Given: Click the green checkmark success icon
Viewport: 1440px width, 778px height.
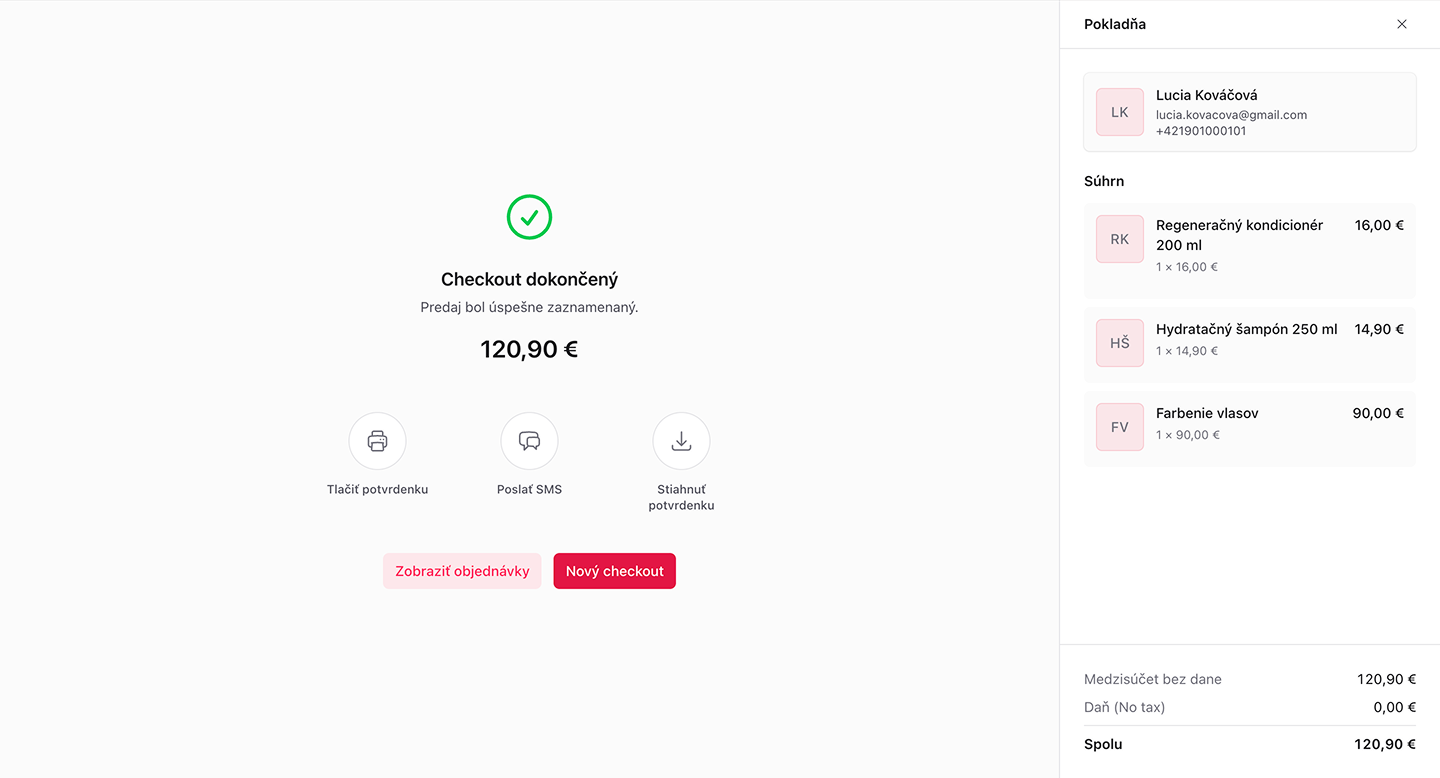Looking at the screenshot, I should pyautogui.click(x=529, y=217).
